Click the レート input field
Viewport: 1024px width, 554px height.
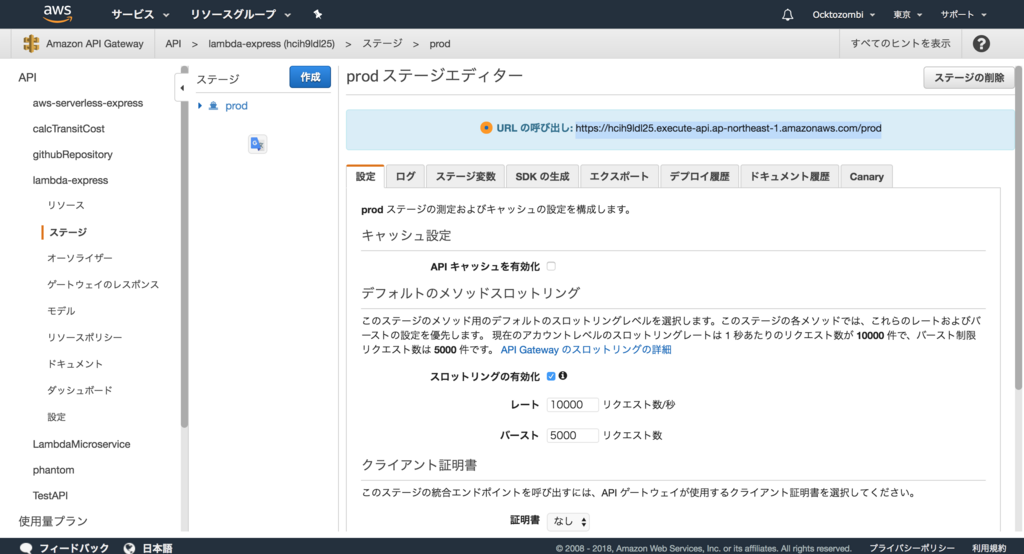572,404
